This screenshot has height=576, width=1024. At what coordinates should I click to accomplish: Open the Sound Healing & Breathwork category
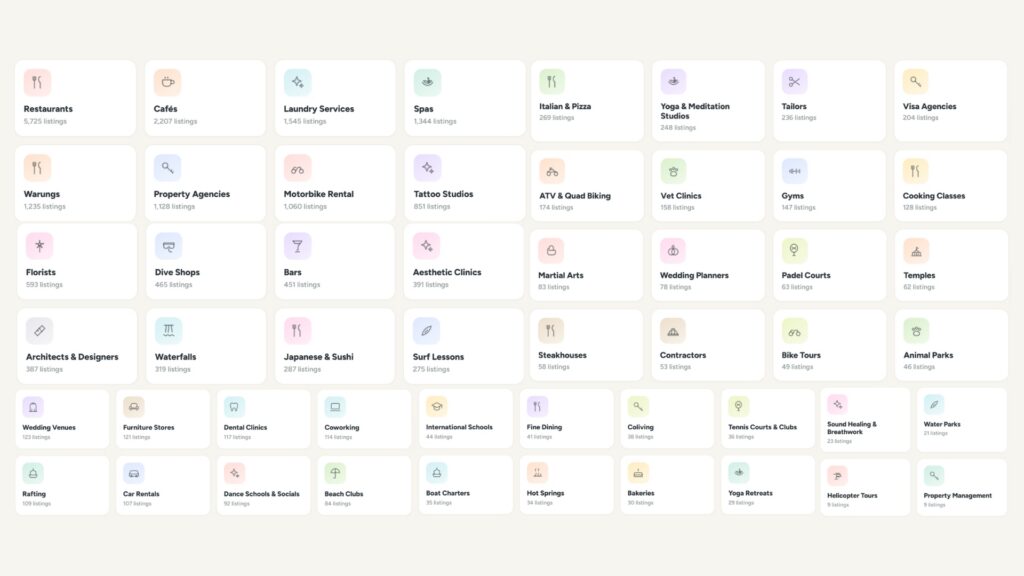pos(865,420)
